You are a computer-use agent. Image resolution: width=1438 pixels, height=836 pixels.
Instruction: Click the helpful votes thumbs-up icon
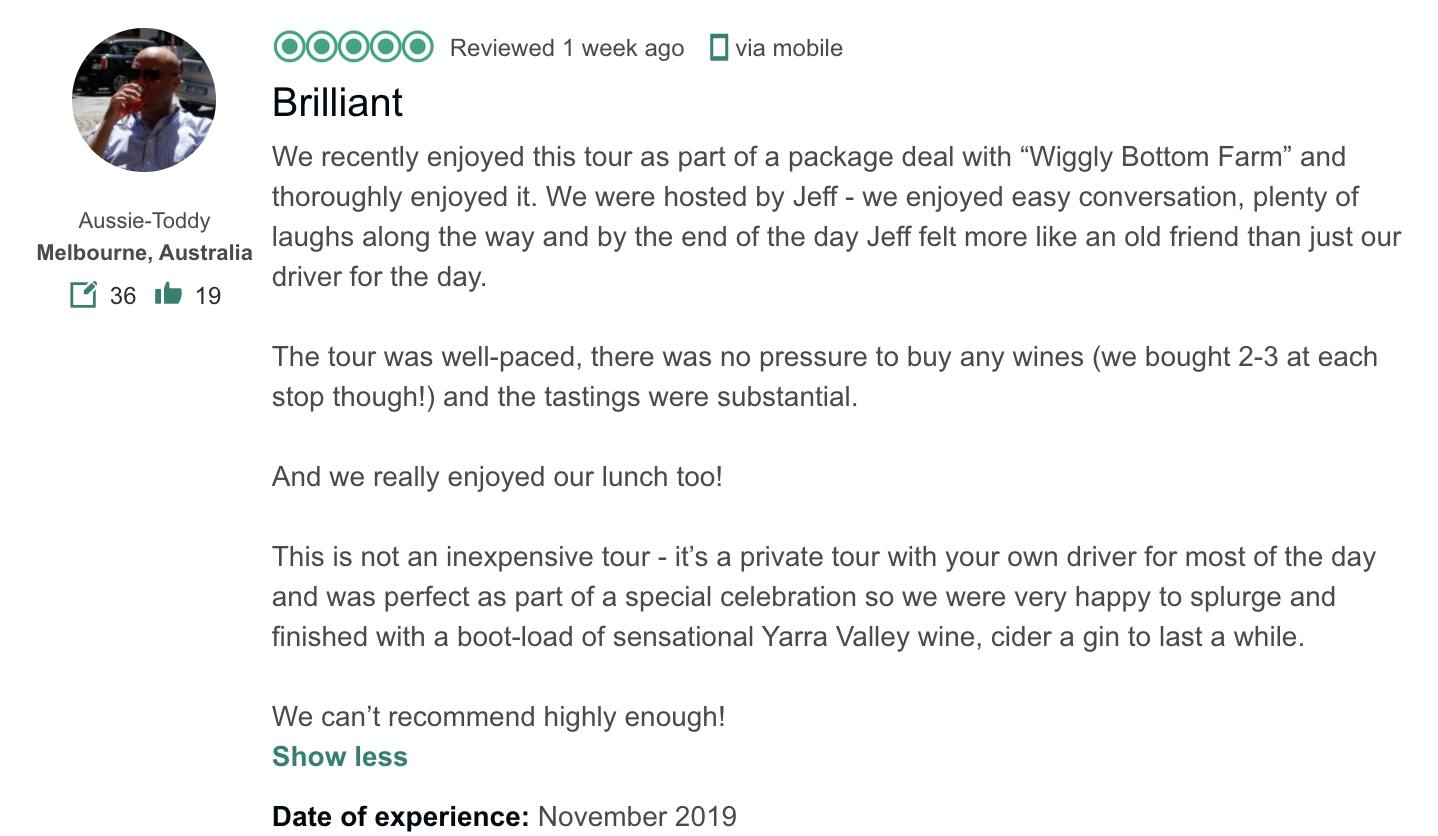168,294
